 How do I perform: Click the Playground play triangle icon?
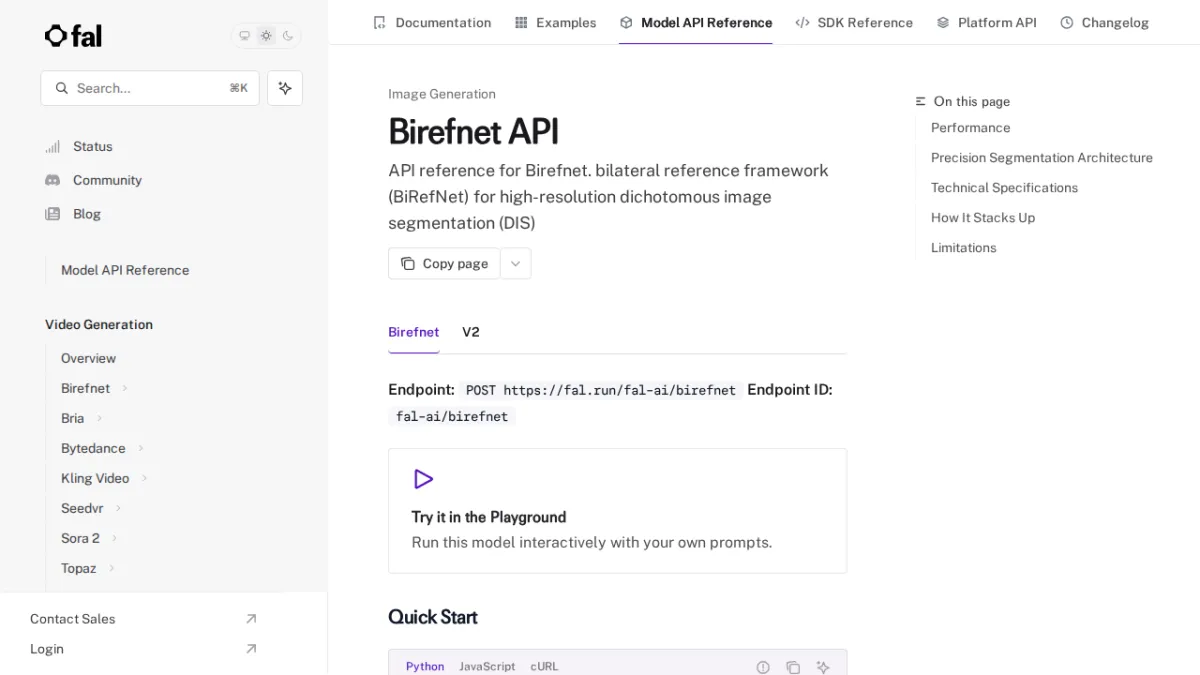click(x=423, y=479)
